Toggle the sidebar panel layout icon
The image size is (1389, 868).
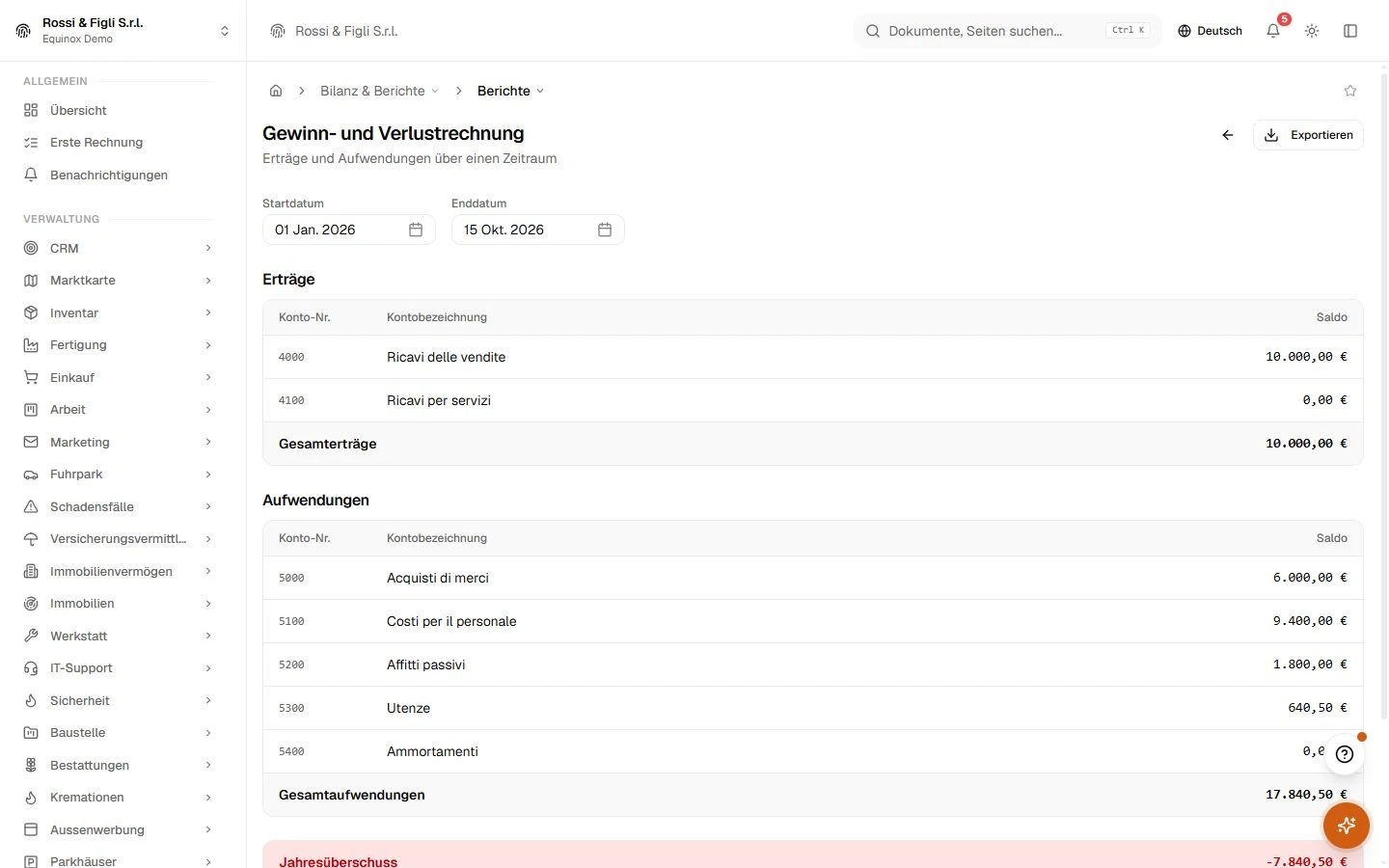(x=1350, y=31)
